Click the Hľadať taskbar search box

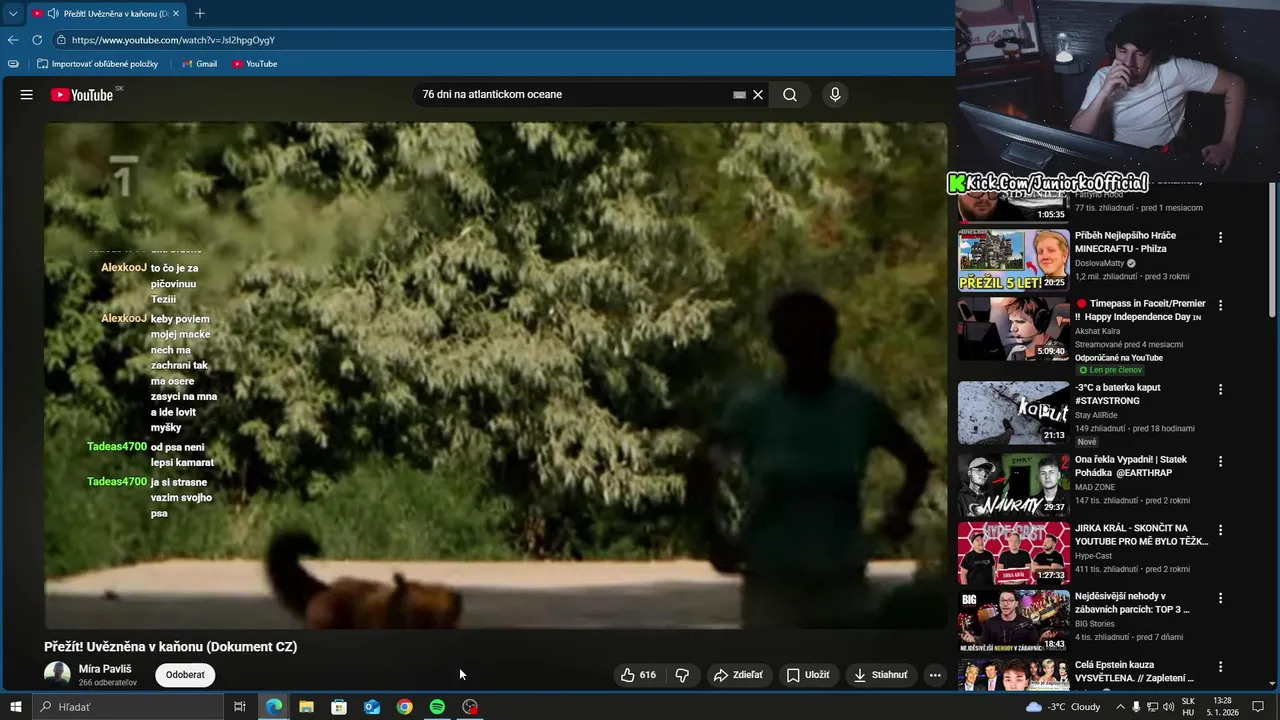(x=127, y=707)
